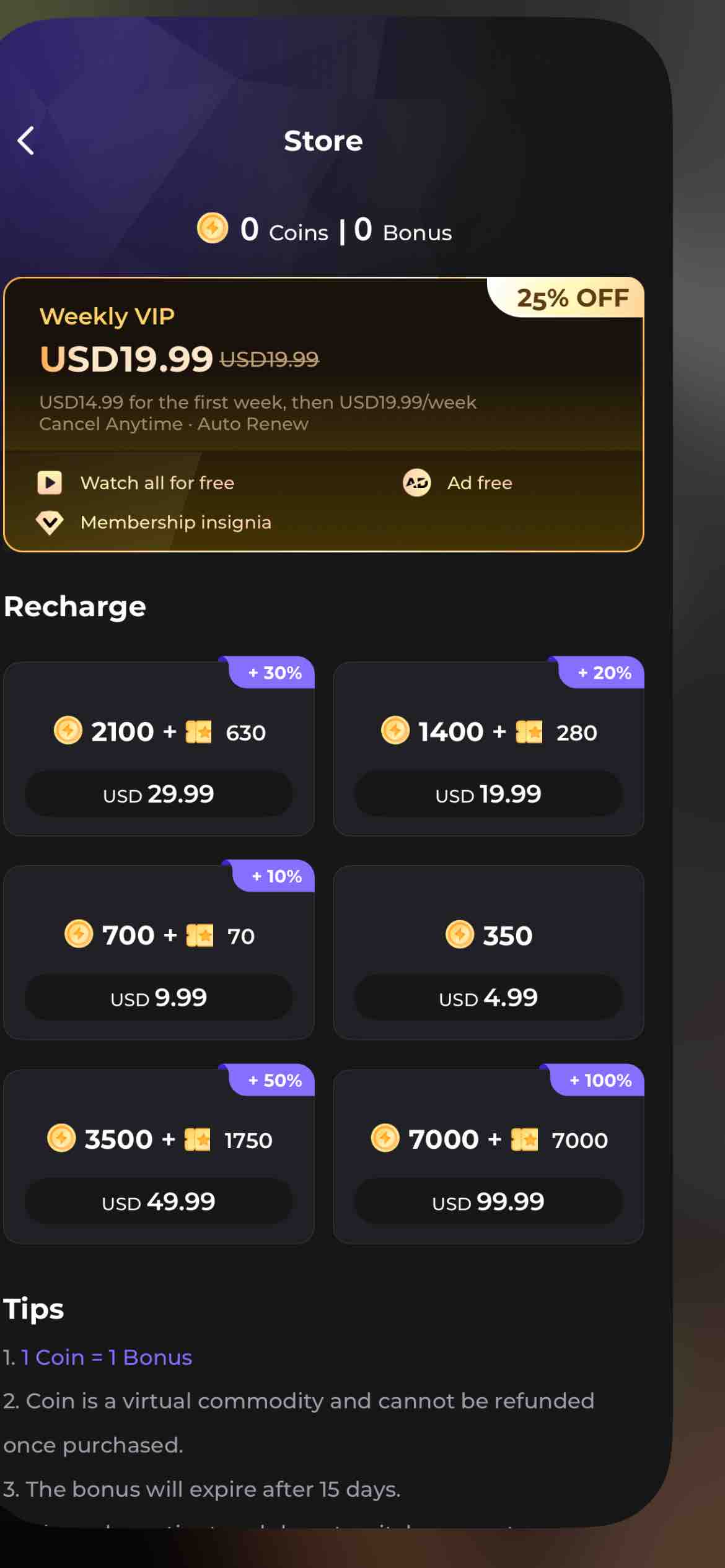725x1568 pixels.
Task: Buy the USD 19.99 recharge pack
Action: point(488,794)
